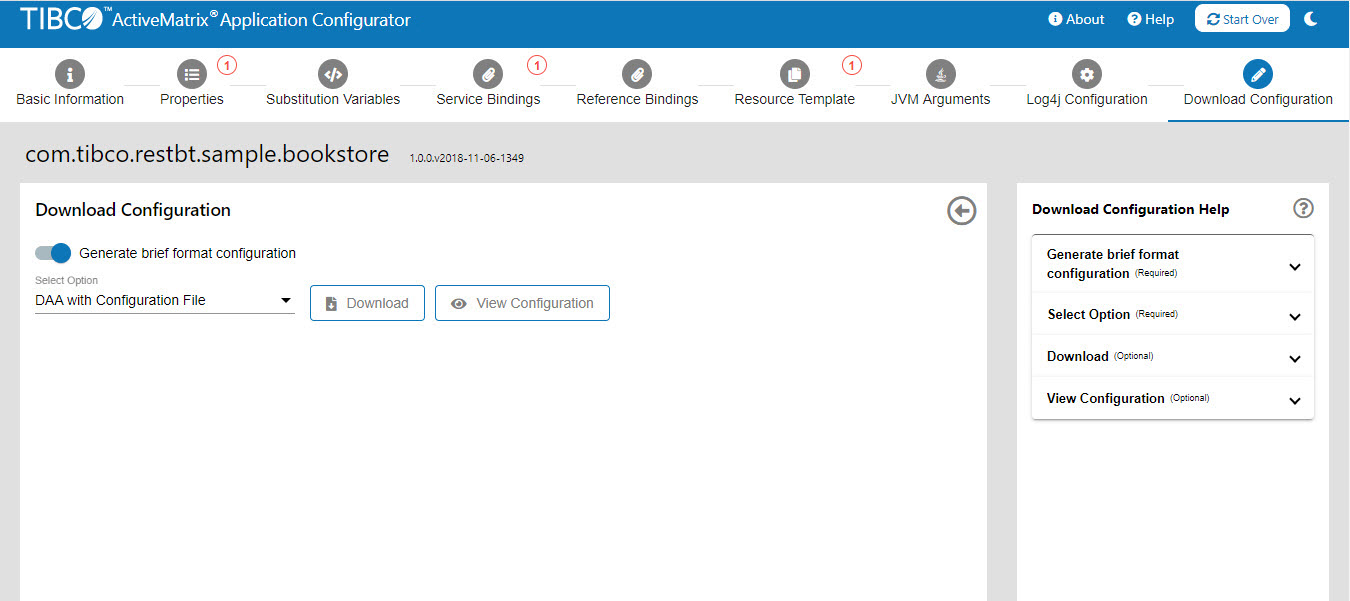Viewport: 1350px width, 601px height.
Task: Go to JVM Arguments tab
Action: click(x=940, y=99)
